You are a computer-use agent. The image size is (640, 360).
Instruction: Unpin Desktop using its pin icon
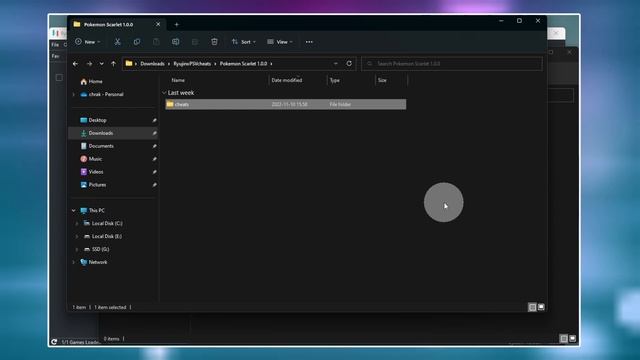154,120
